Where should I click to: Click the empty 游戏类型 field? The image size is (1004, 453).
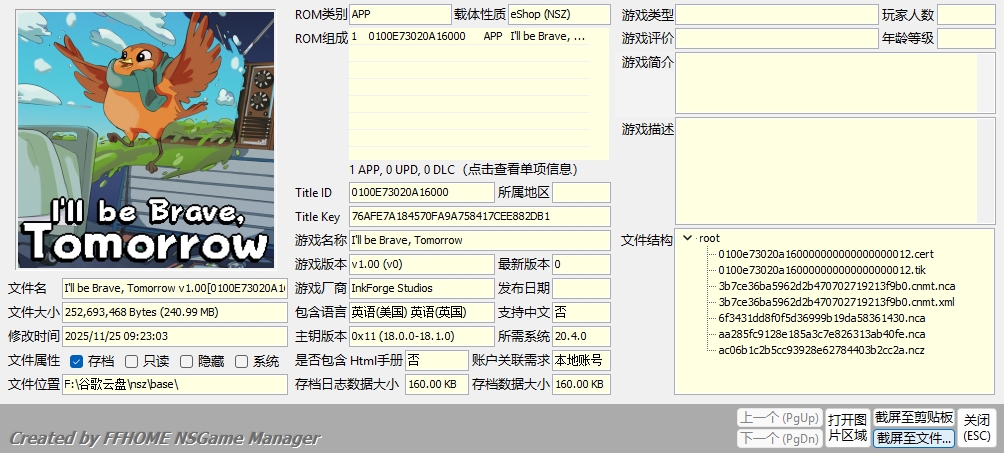tap(777, 15)
